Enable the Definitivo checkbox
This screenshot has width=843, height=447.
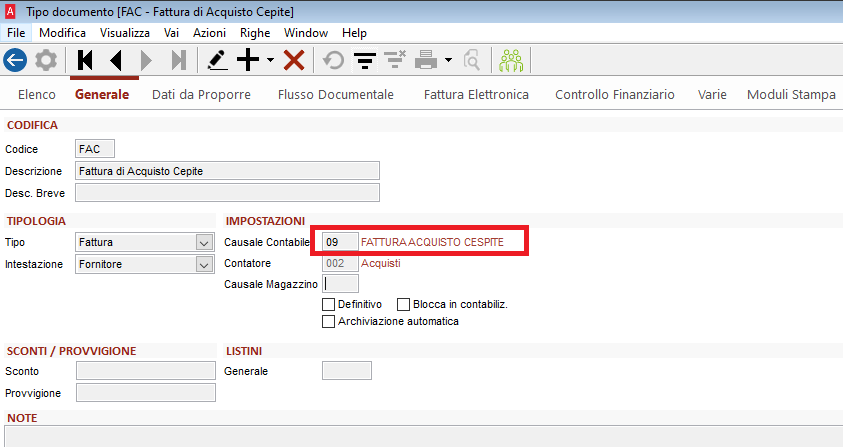click(x=328, y=304)
